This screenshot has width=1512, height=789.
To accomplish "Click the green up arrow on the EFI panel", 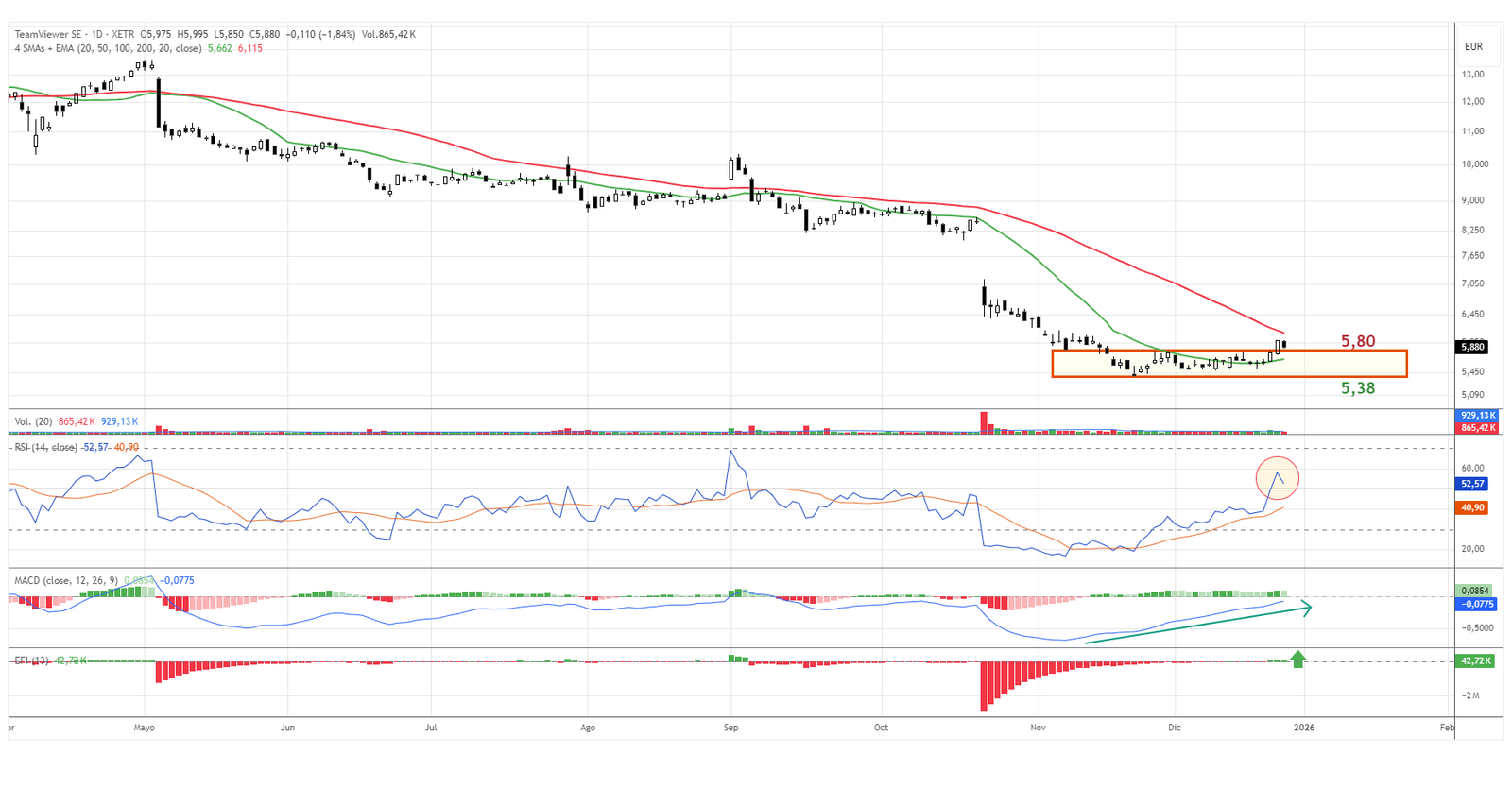I will (1297, 659).
